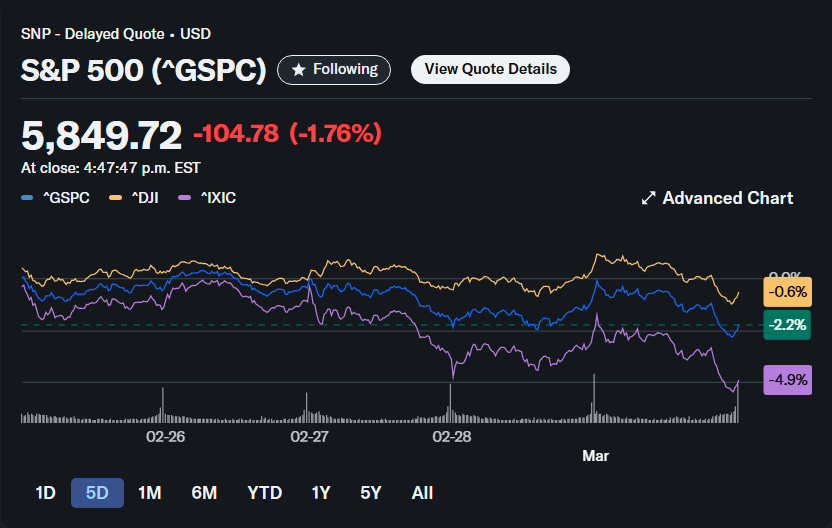This screenshot has width=832, height=528.
Task: Click the 'At close: 4:47:47 p.m. EST' text
Action: click(x=110, y=168)
